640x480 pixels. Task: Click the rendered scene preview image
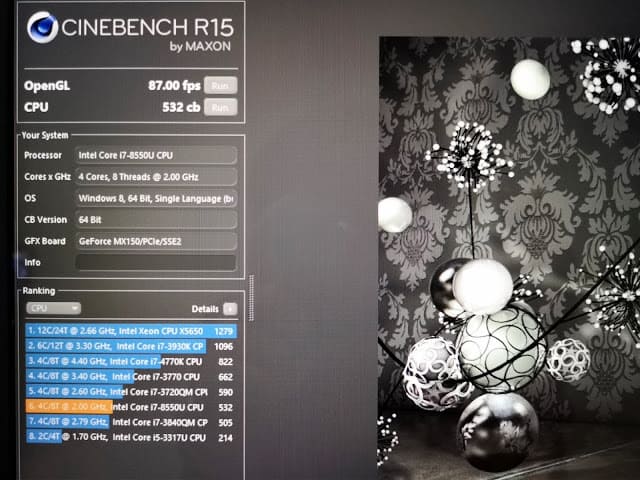point(509,258)
